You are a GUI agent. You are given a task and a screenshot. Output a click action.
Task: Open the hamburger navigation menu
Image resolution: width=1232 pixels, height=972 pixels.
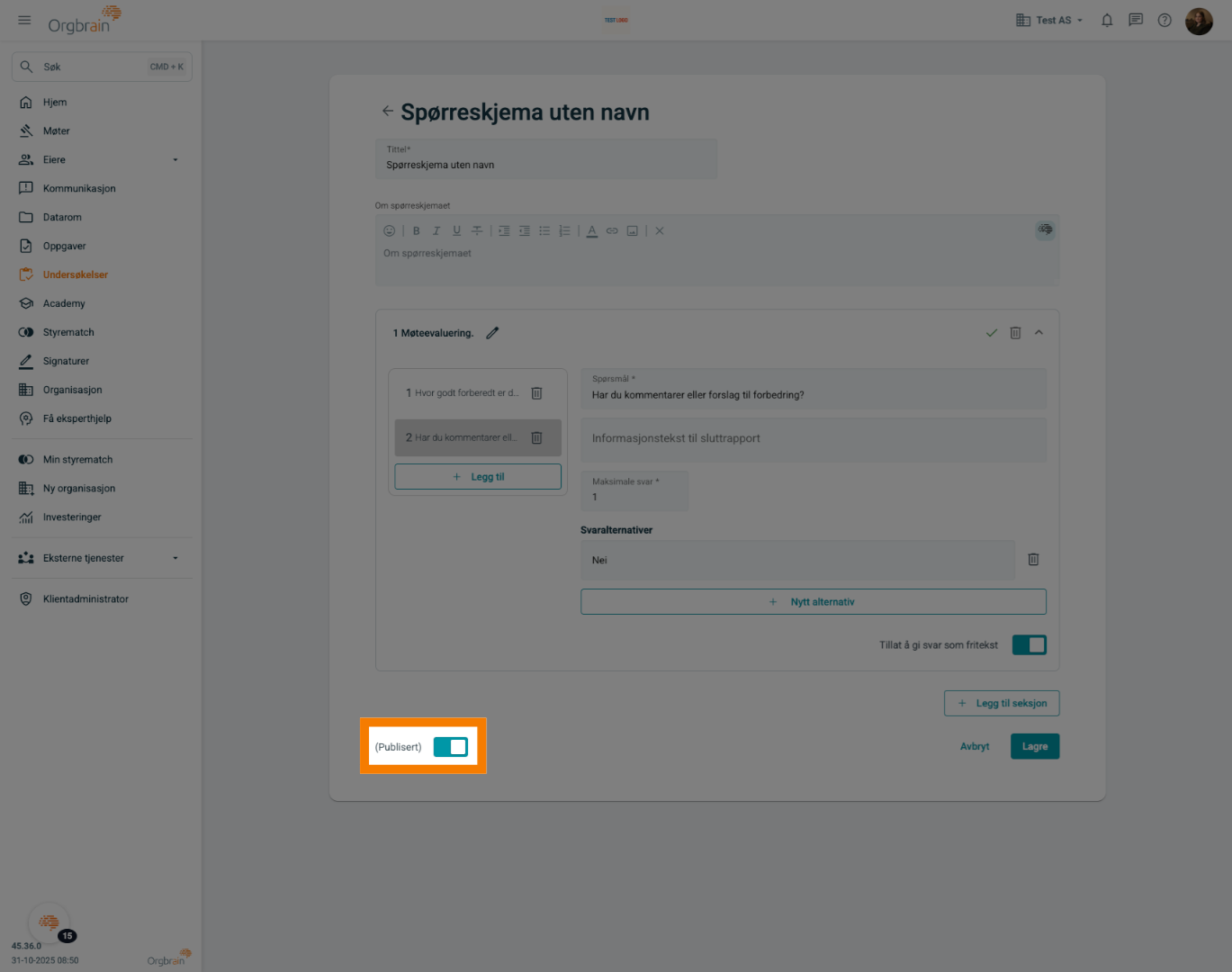pos(24,20)
